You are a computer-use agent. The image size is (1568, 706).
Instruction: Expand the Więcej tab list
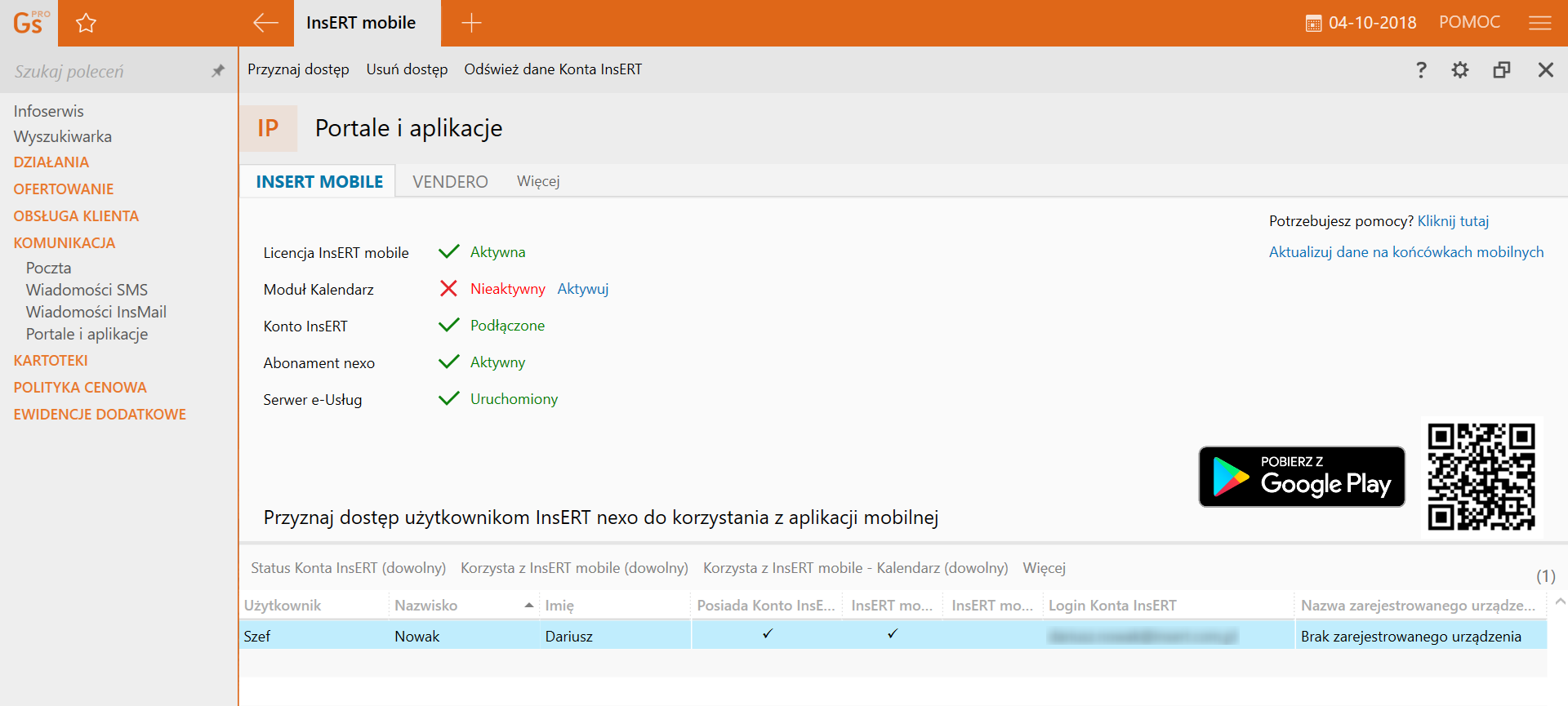pyautogui.click(x=538, y=181)
